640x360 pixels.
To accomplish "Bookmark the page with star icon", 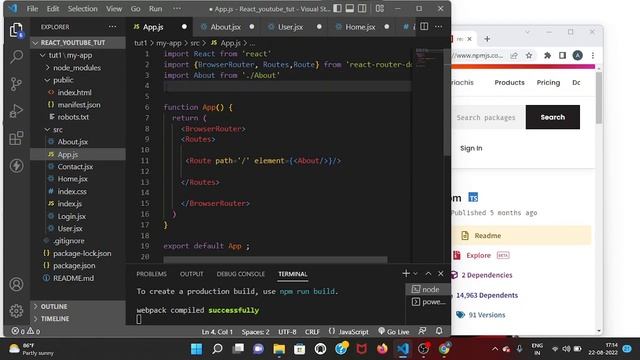I will click(x=529, y=56).
